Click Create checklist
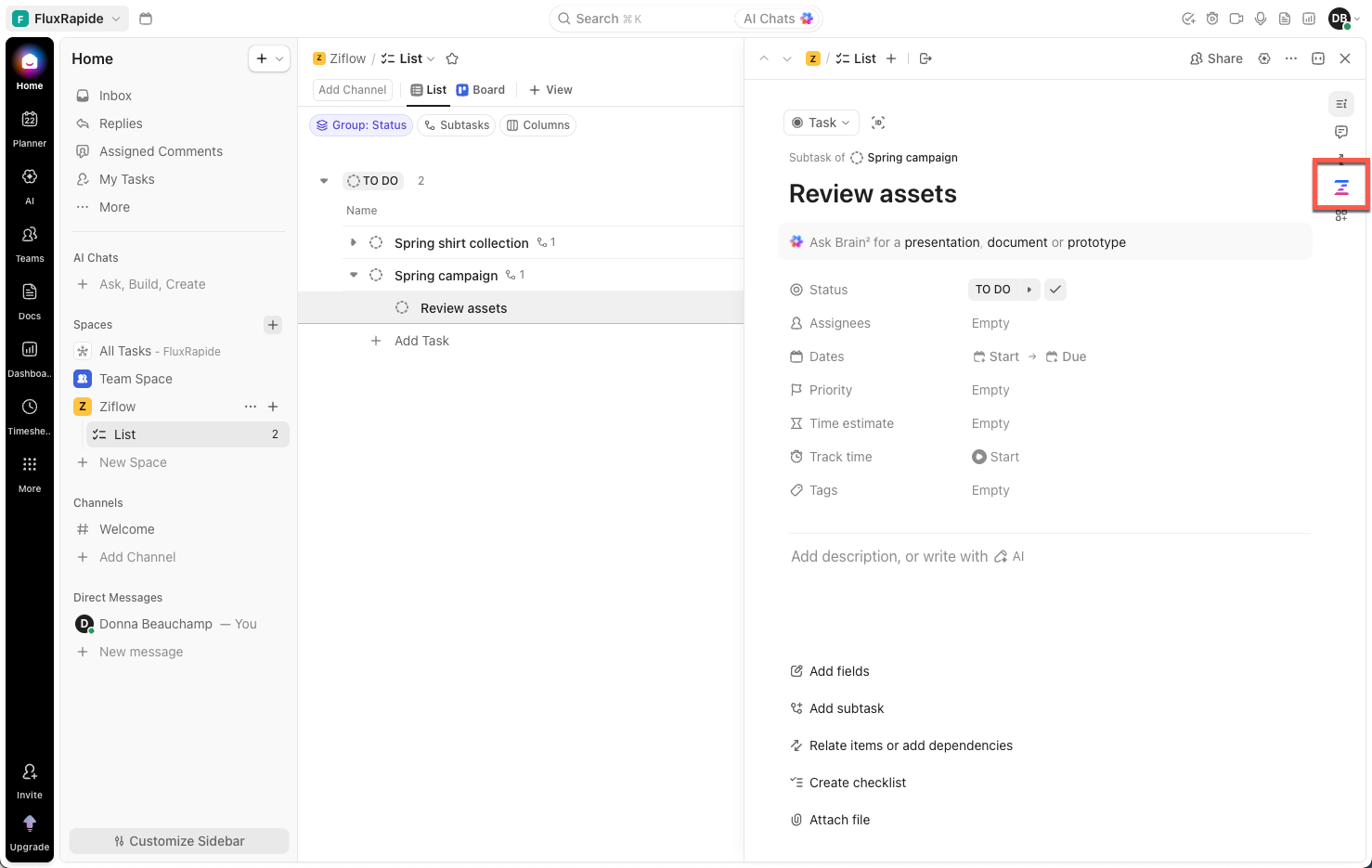1372x868 pixels. (x=848, y=783)
